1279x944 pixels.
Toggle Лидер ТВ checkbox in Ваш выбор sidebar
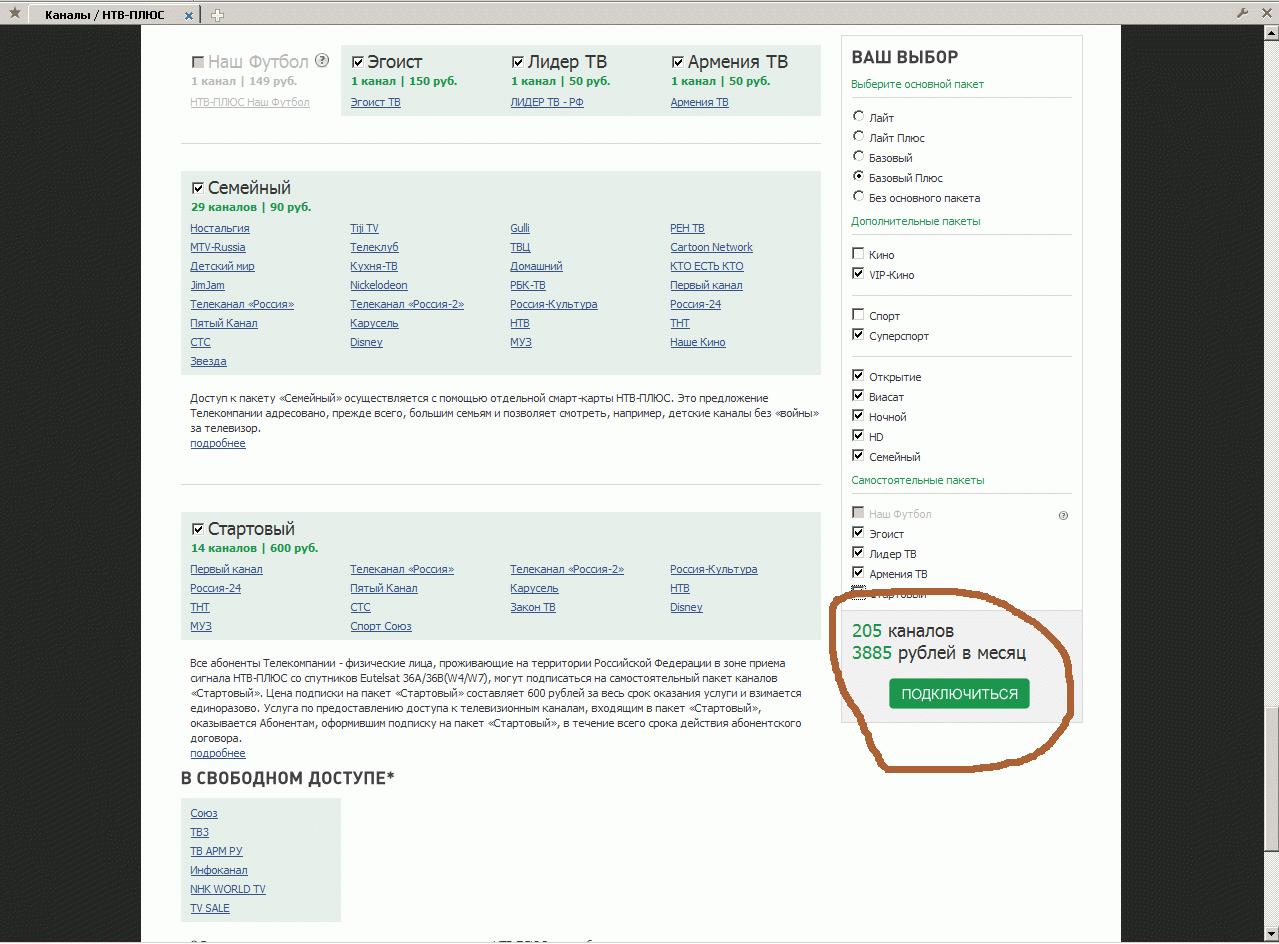click(x=858, y=552)
